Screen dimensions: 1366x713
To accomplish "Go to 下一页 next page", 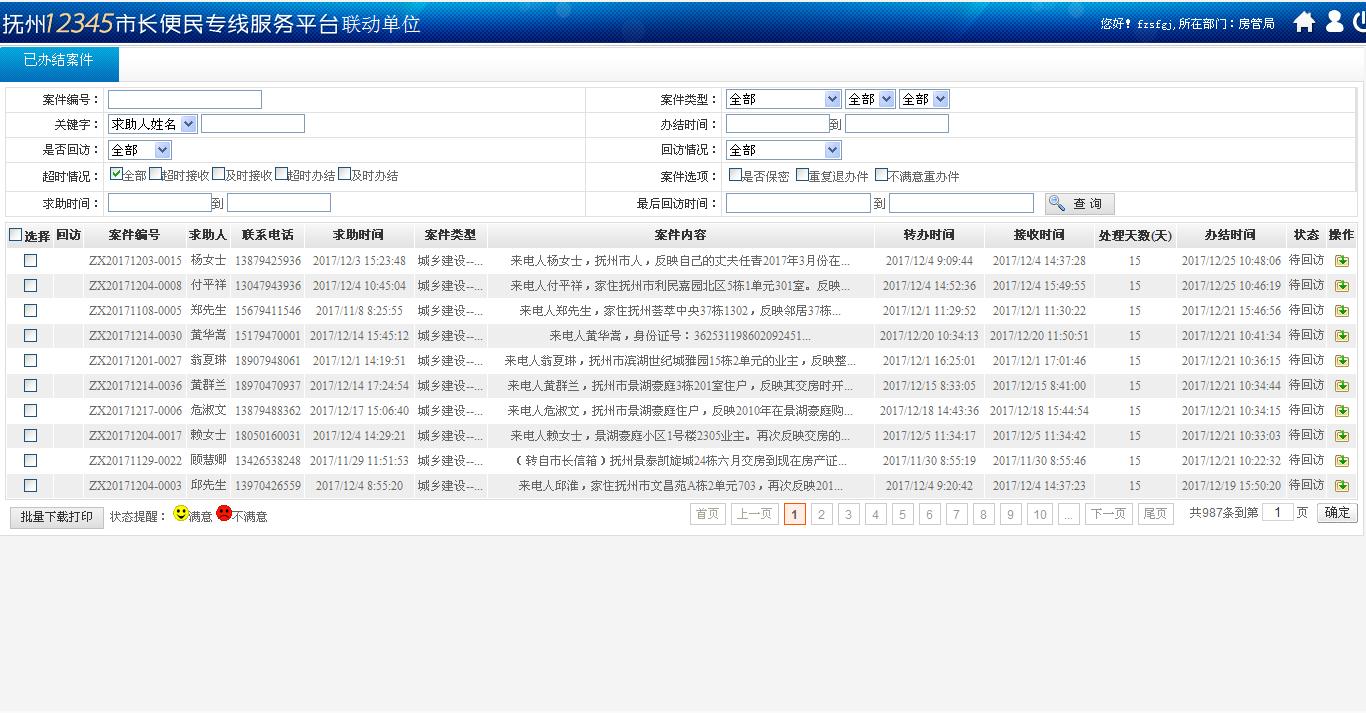I will tap(1108, 514).
